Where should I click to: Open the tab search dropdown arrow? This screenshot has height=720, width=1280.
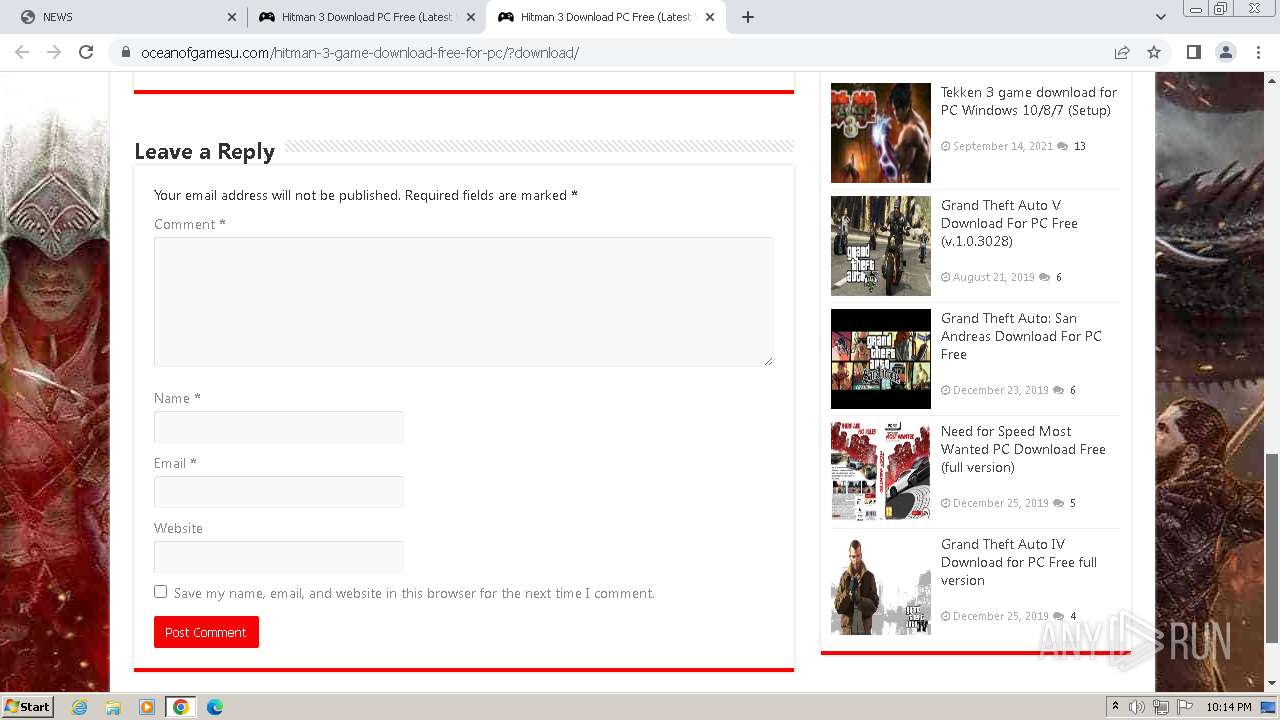point(1160,17)
